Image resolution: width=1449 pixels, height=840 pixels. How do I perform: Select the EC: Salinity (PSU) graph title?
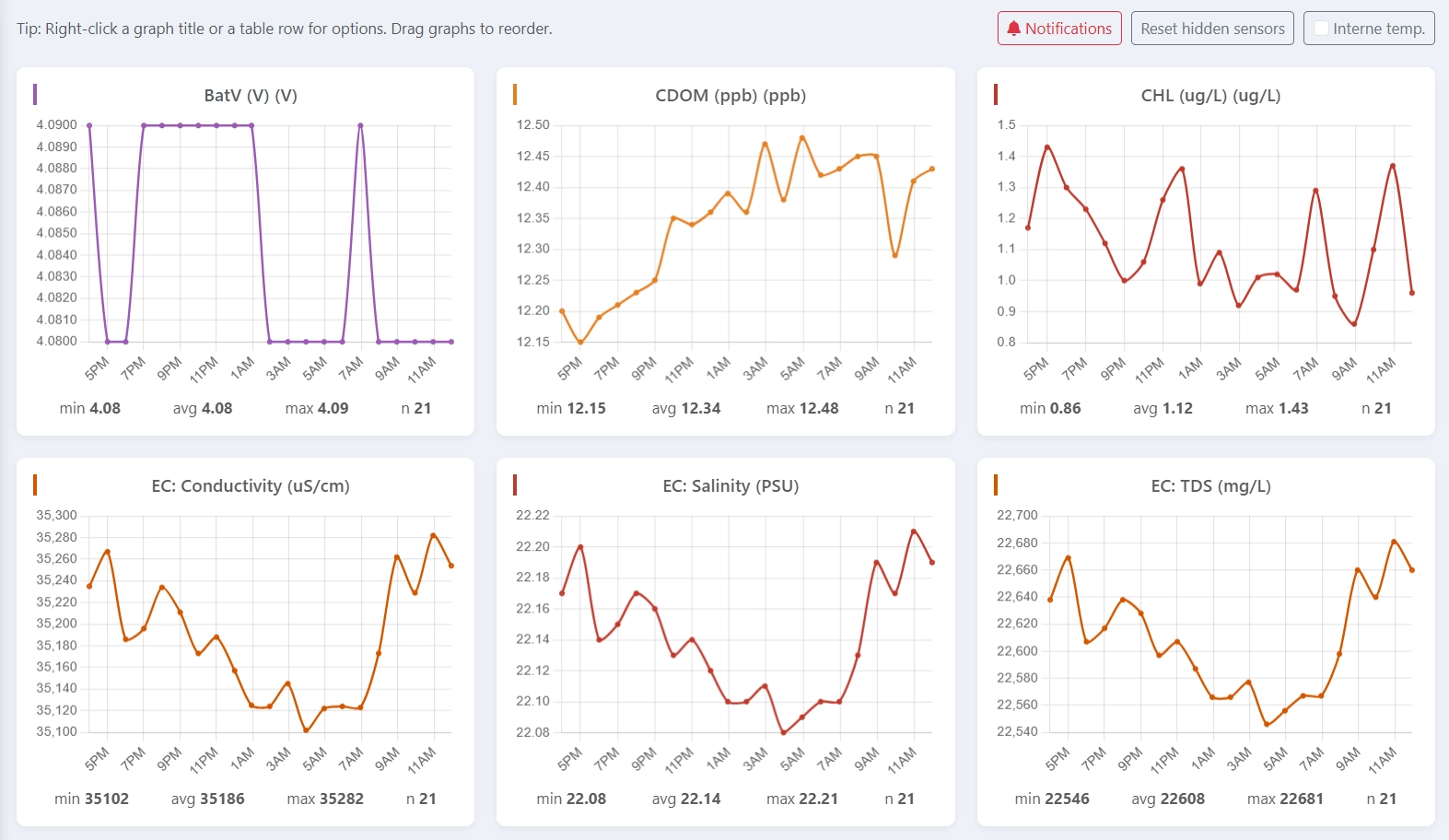(730, 486)
